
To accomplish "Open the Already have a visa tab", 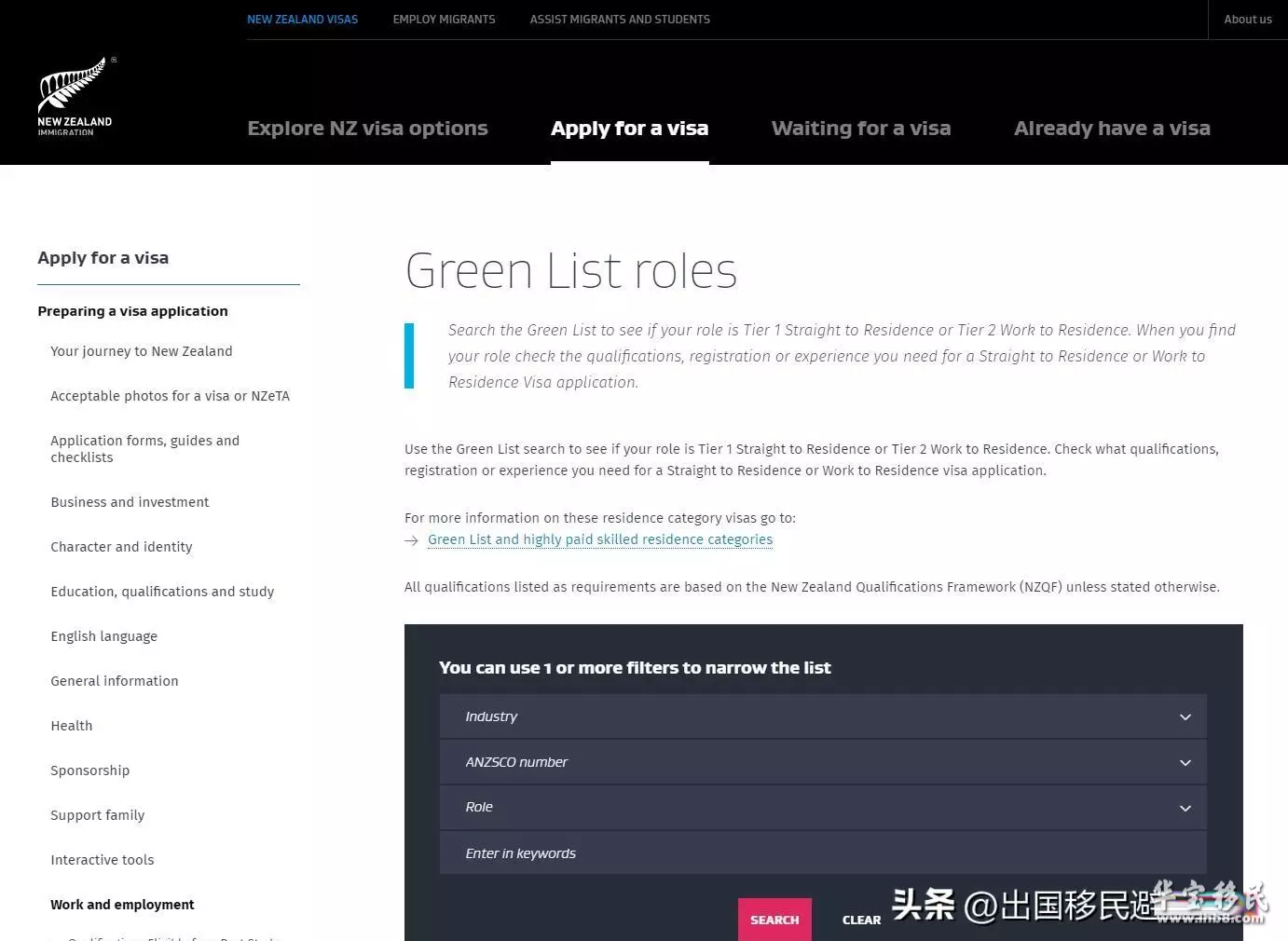I will 1112,129.
